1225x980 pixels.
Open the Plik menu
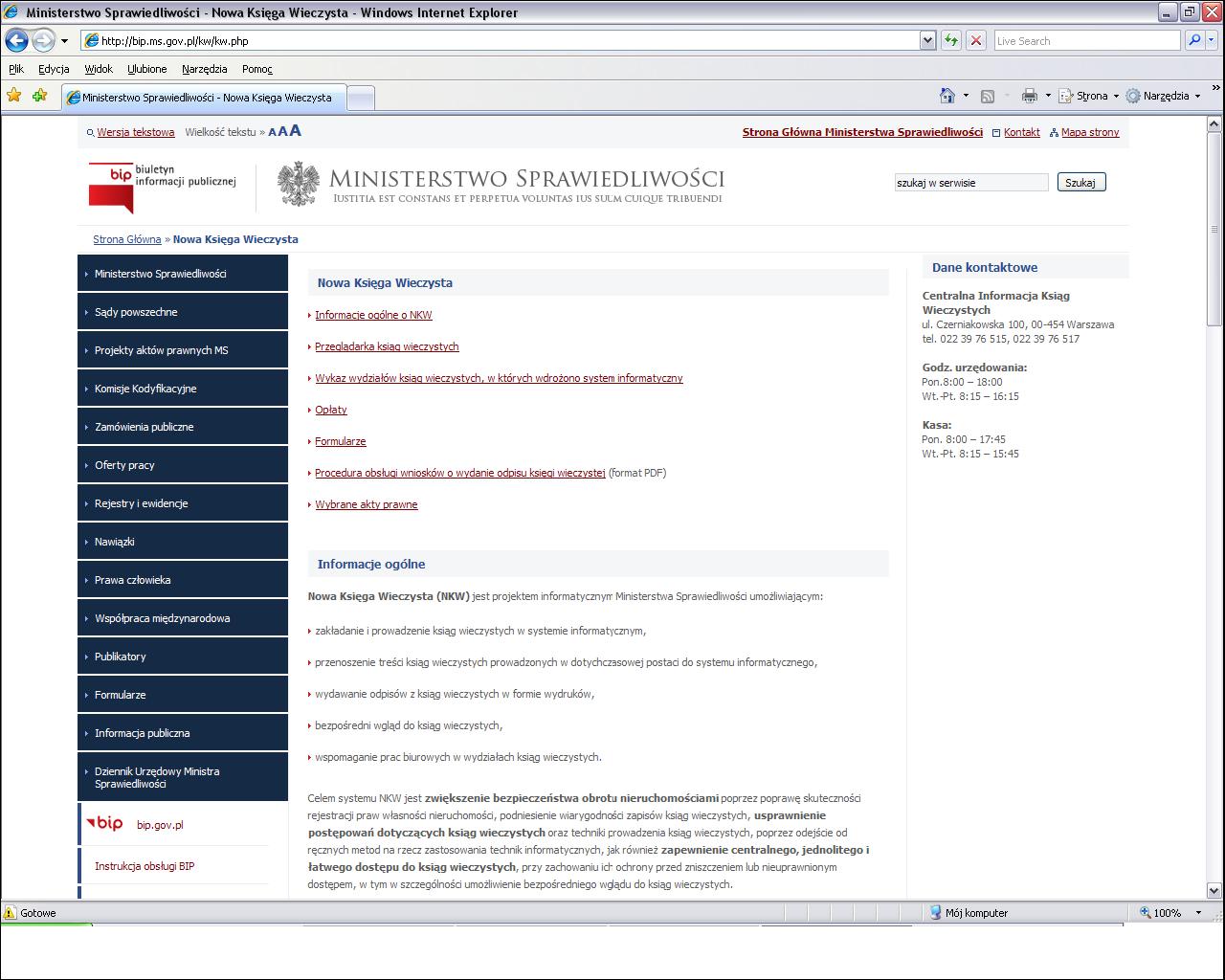coord(16,69)
